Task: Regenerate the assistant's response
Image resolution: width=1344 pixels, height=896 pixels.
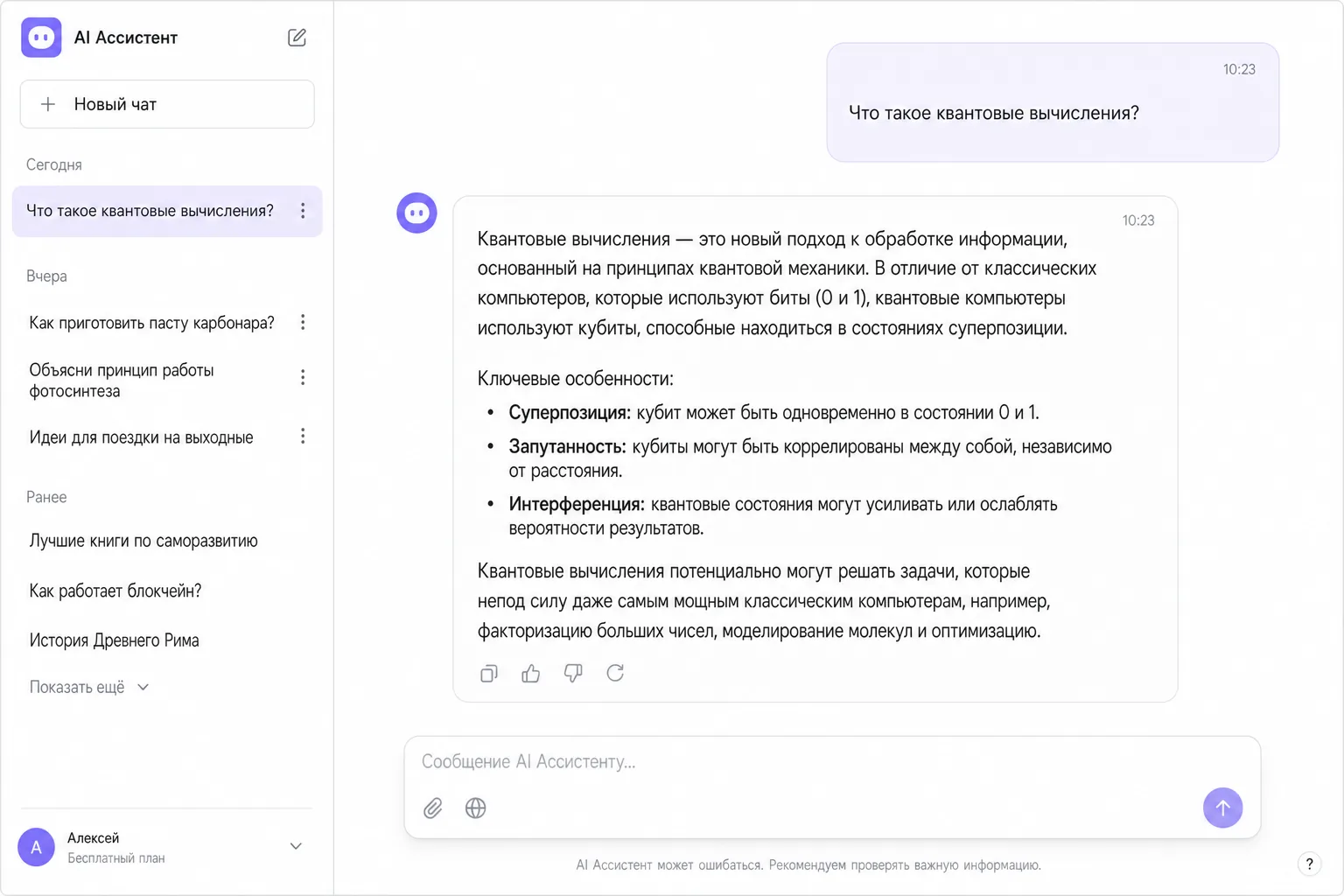Action: (615, 673)
